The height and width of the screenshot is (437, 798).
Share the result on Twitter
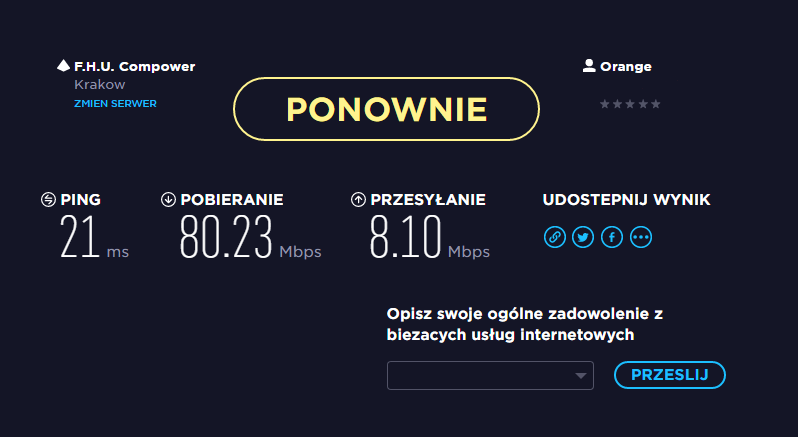tap(583, 237)
